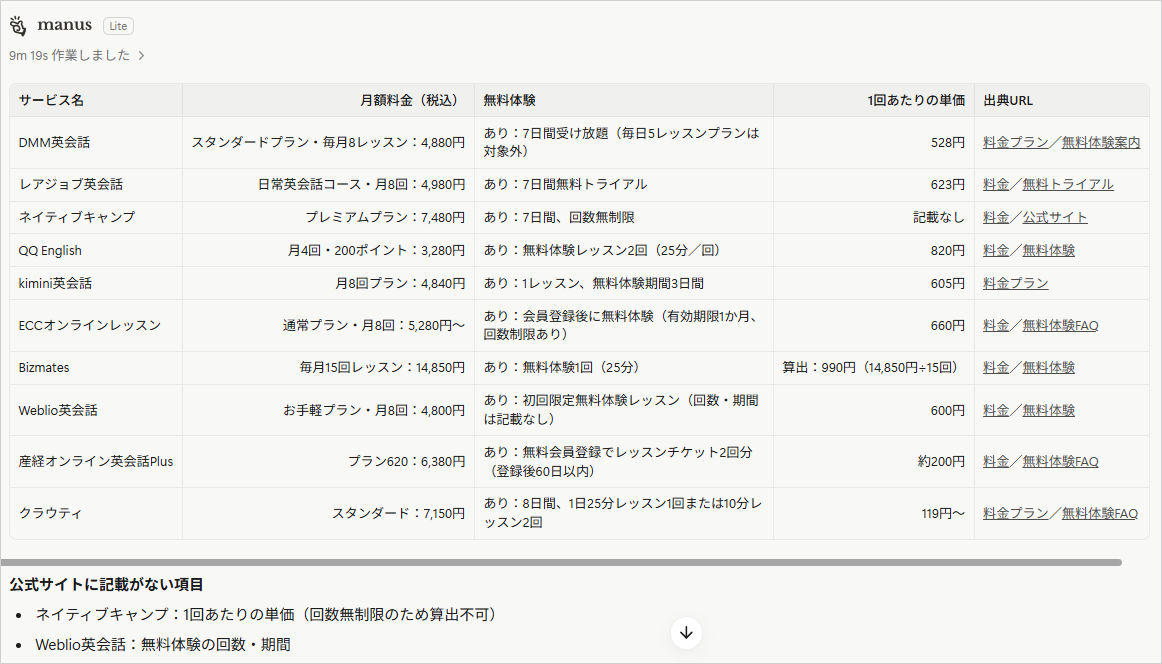This screenshot has width=1162, height=664.
Task: Click the 毎月15回レッスン：14,850円 cell
Action: pos(328,368)
